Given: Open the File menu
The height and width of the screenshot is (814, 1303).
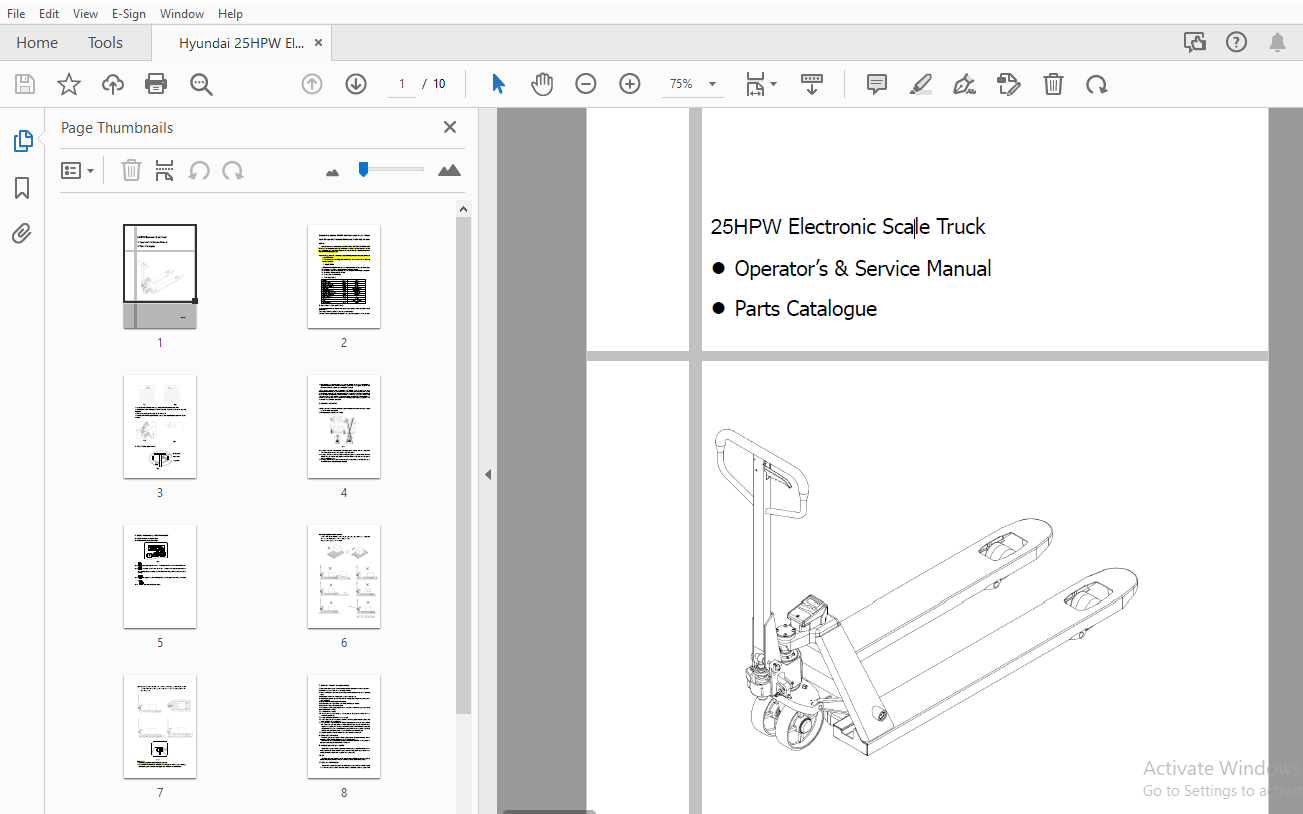Looking at the screenshot, I should click(16, 14).
